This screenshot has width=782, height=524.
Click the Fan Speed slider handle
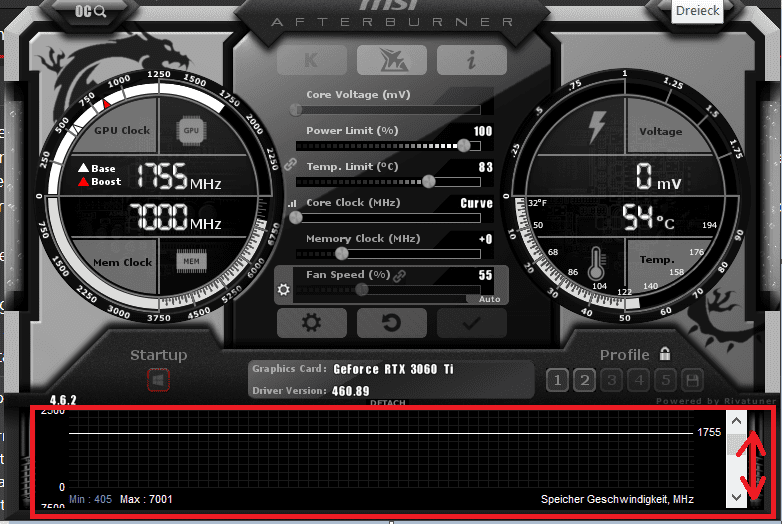coord(362,289)
